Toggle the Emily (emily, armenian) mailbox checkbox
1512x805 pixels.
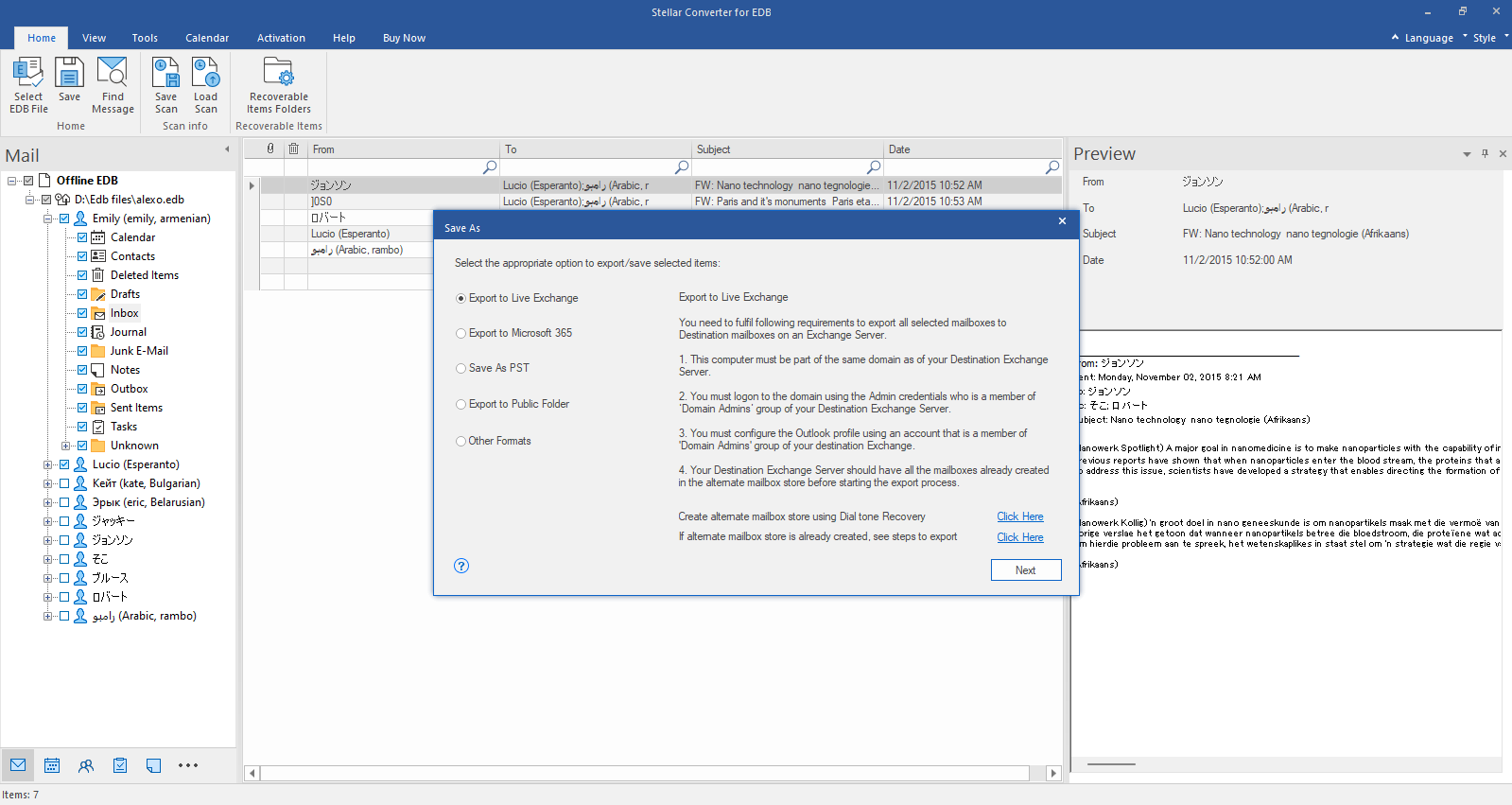[64, 219]
